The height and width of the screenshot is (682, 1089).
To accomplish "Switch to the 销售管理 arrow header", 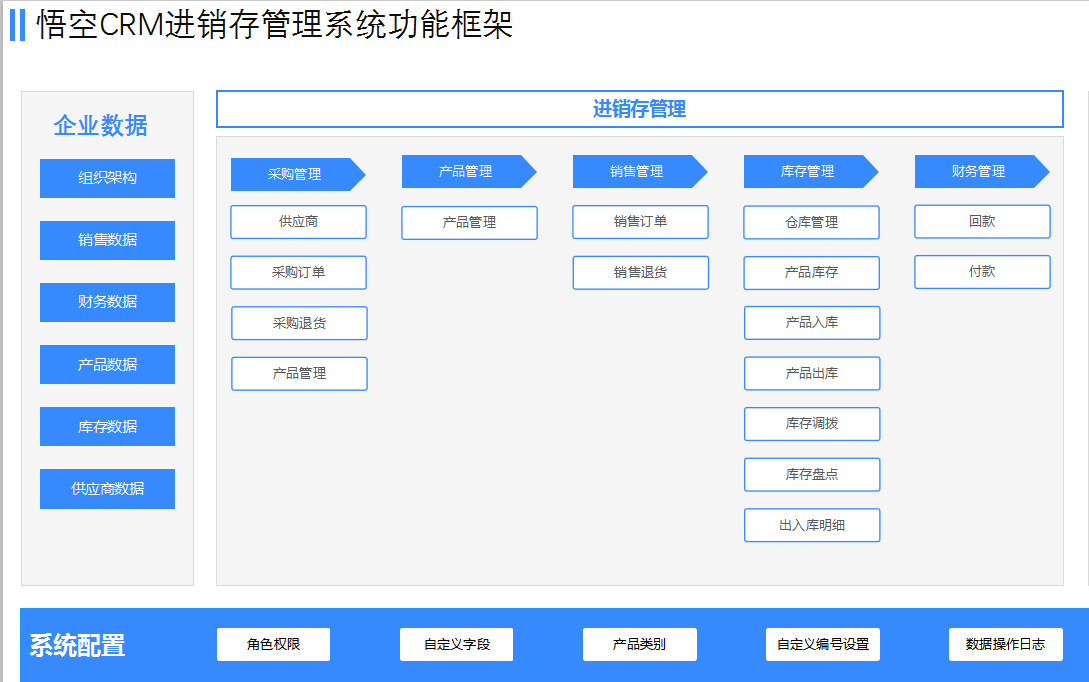I will [640, 172].
